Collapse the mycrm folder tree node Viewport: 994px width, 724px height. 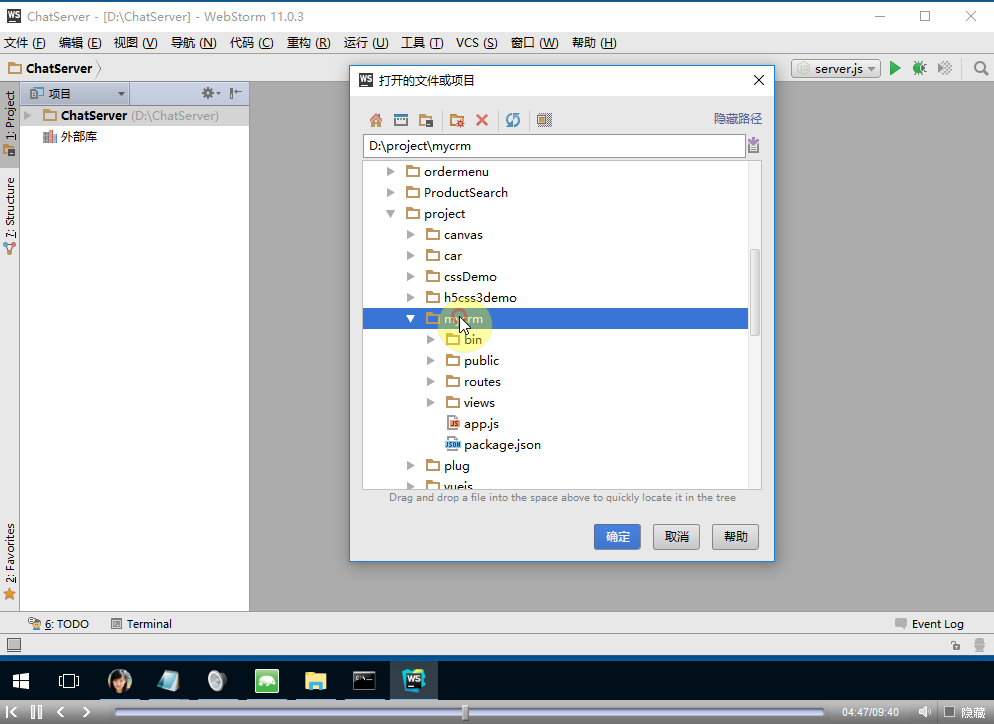pos(410,319)
